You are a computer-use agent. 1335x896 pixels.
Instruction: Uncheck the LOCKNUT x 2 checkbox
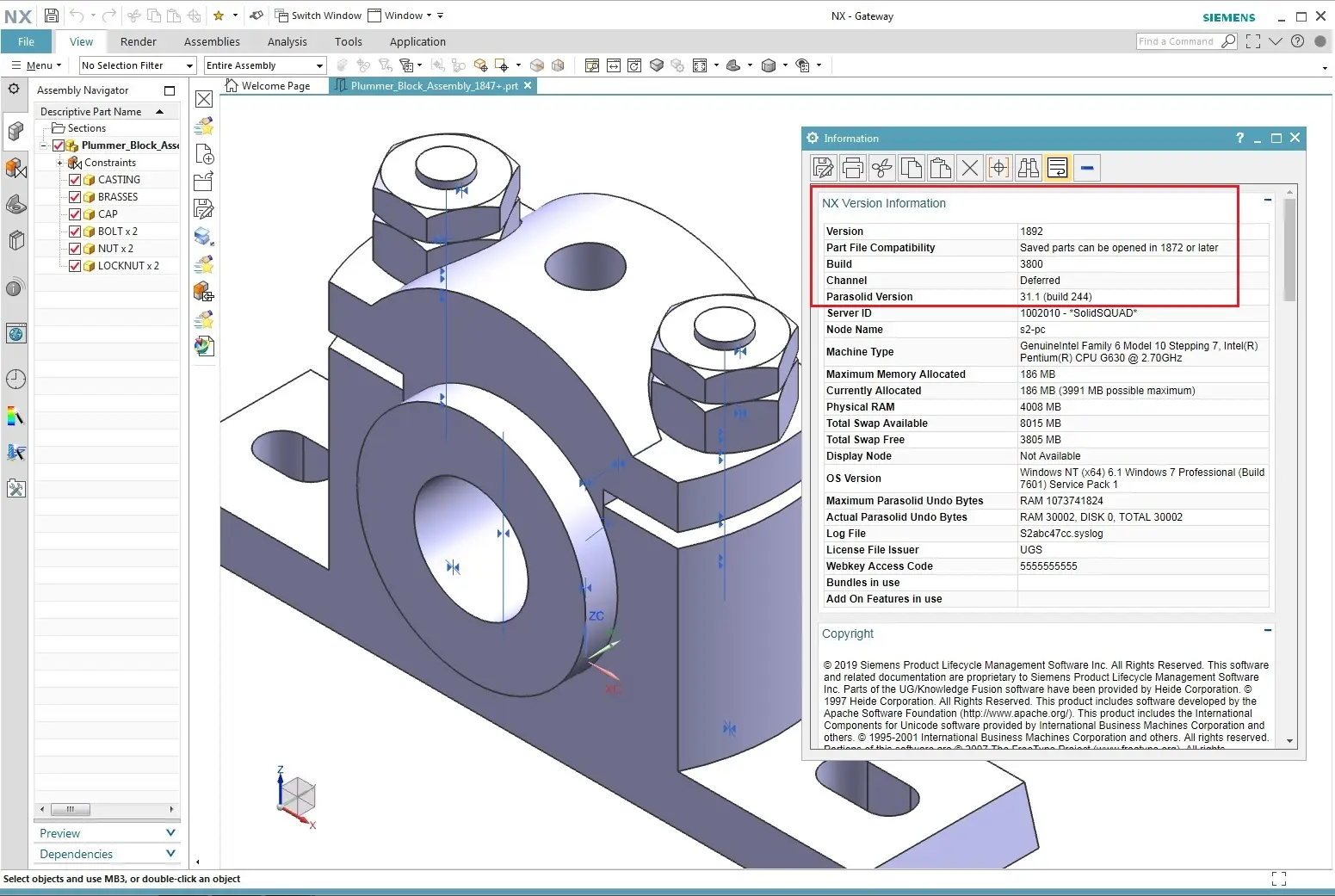[x=75, y=265]
